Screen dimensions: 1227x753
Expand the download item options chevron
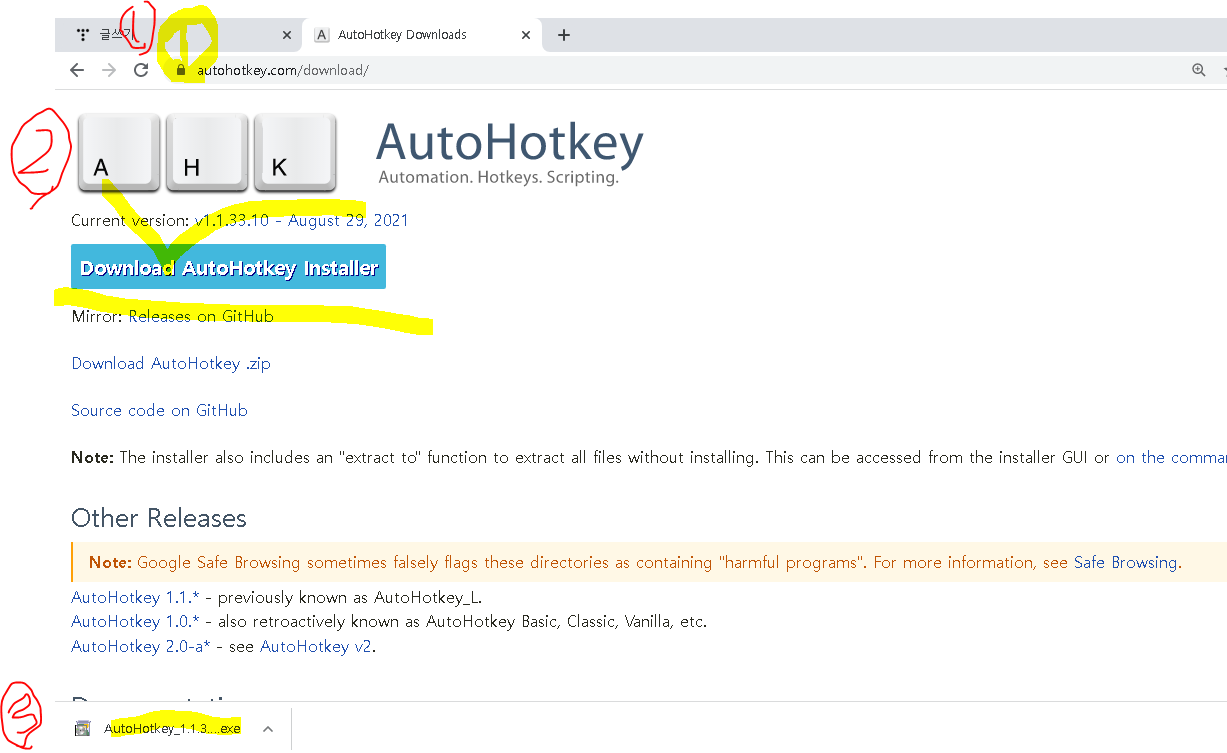268,728
